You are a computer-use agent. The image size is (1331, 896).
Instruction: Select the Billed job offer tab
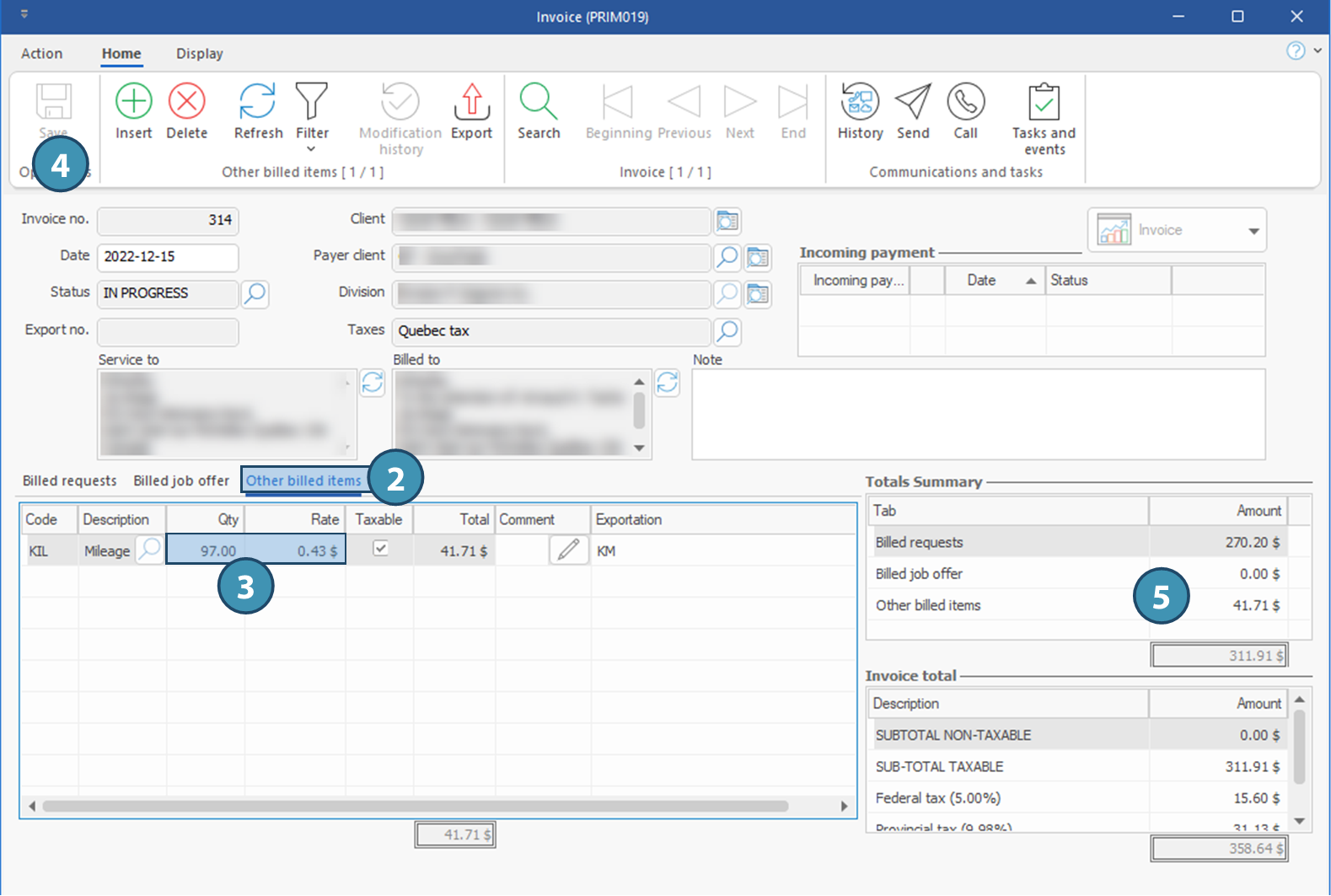click(x=181, y=481)
